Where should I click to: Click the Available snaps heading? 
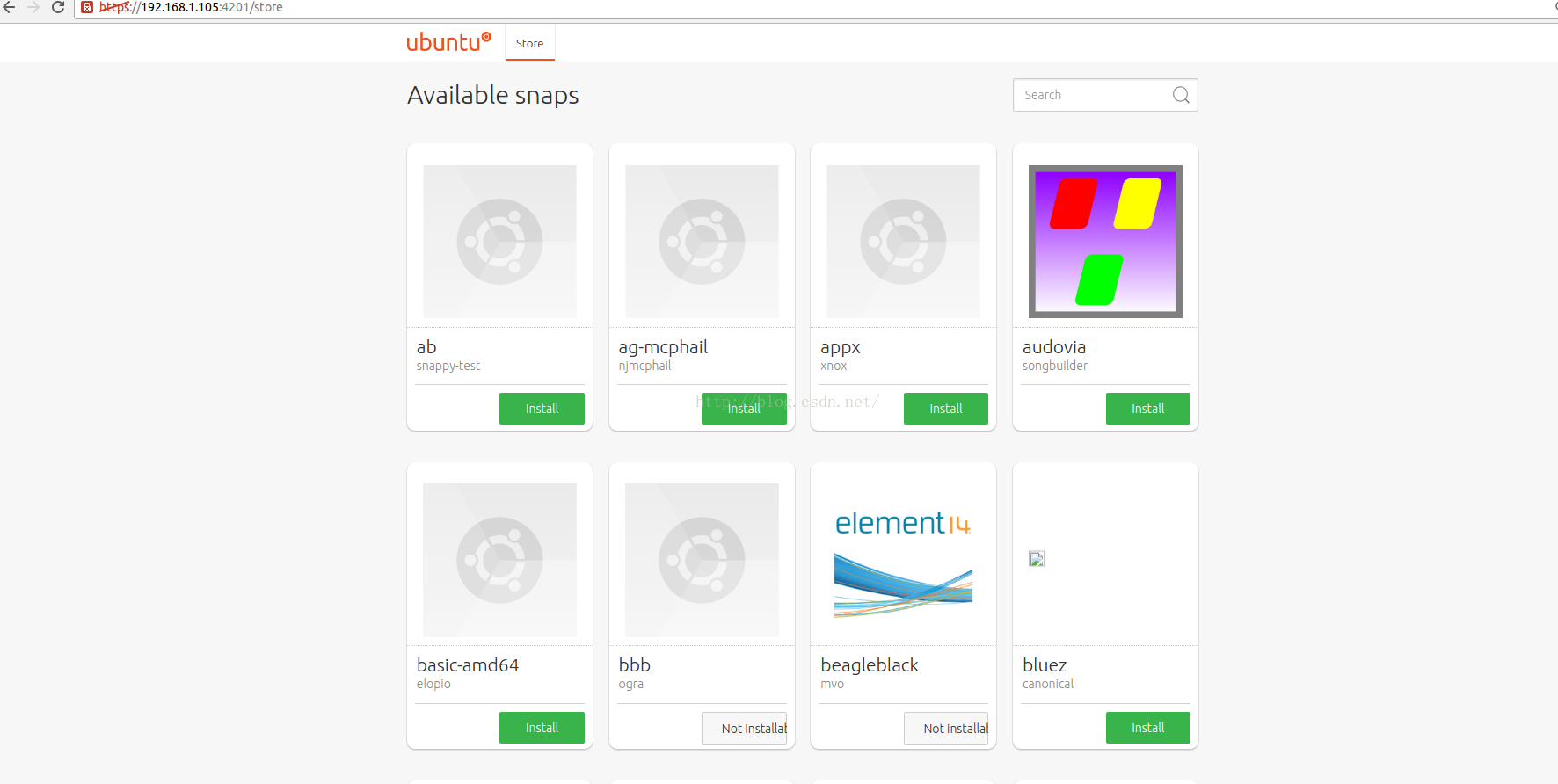pyautogui.click(x=493, y=95)
